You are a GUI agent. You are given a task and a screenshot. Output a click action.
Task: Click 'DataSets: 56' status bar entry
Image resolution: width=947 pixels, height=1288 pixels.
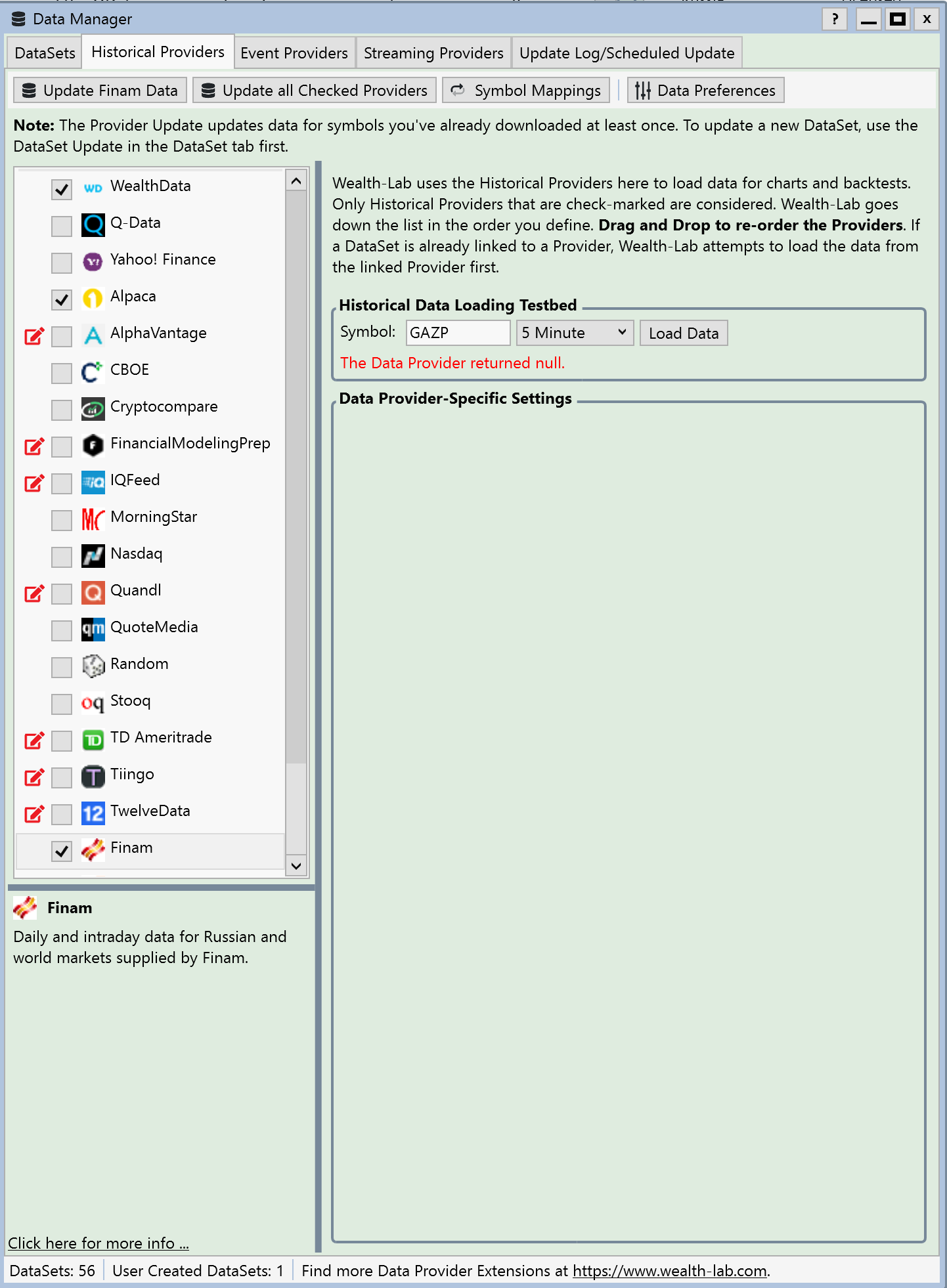point(53,1270)
